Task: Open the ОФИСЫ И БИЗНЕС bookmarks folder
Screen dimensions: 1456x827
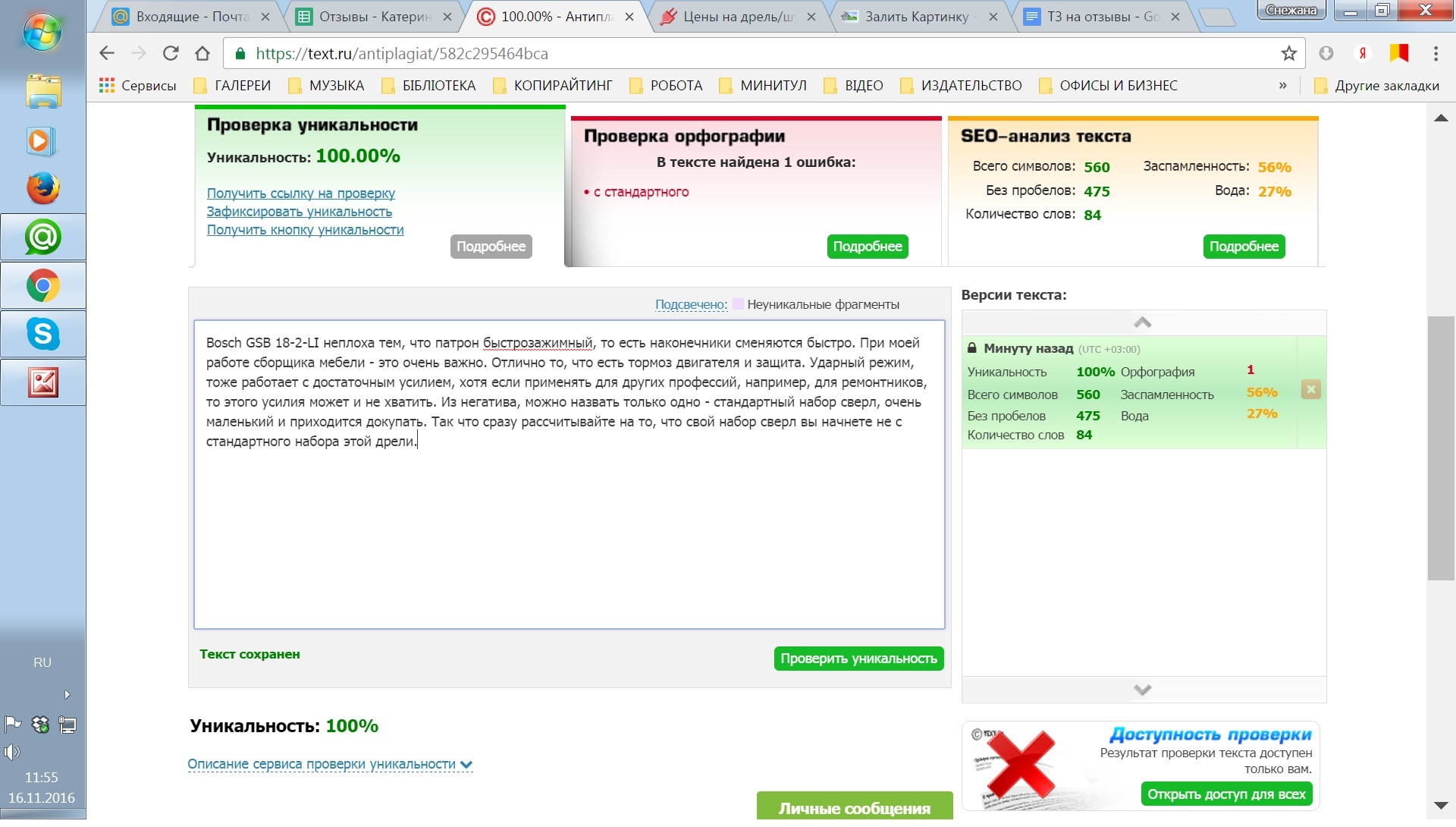Action: (x=1108, y=86)
